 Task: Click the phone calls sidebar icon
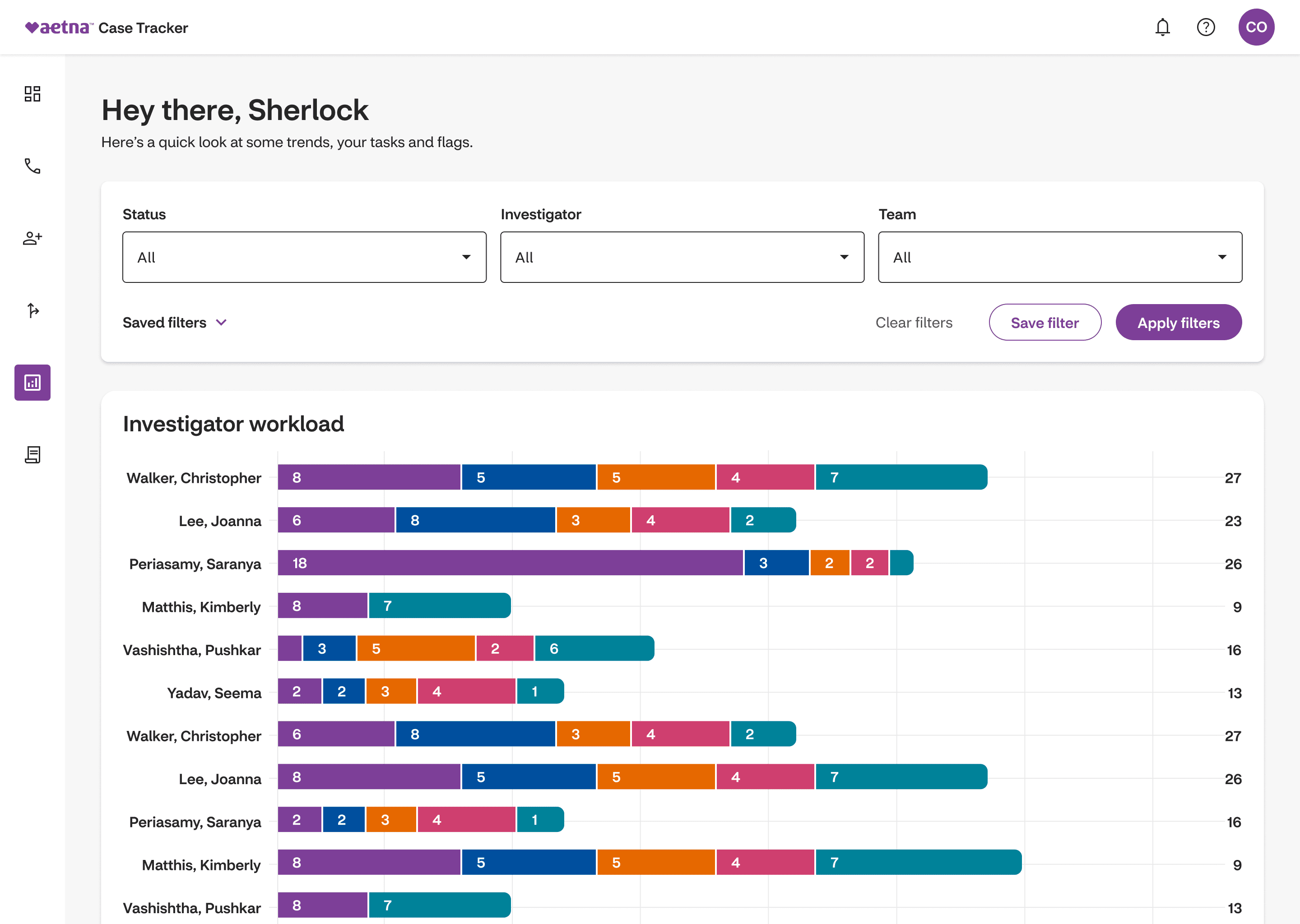32,166
